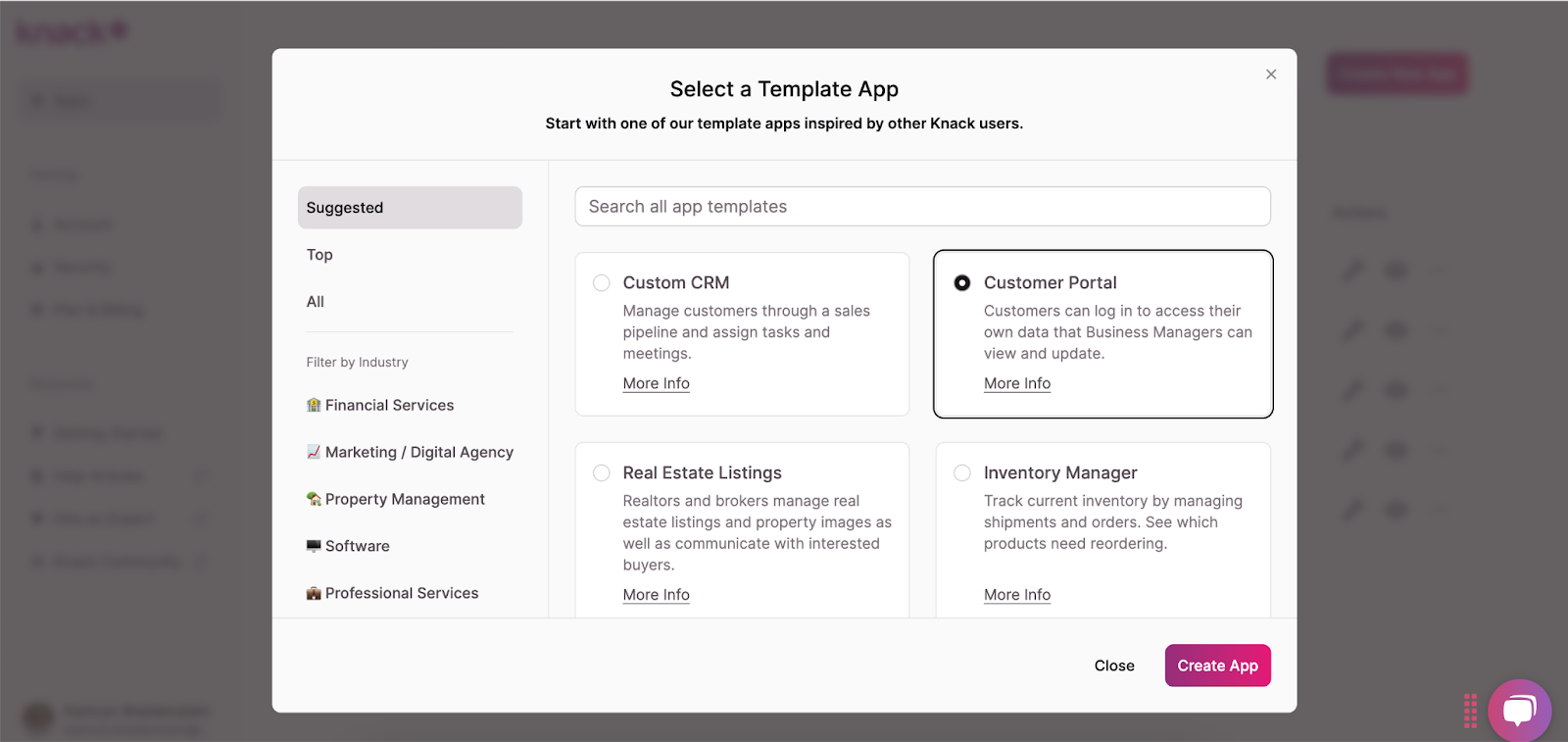1568x742 pixels.
Task: Close the template dialog with the X icon
Action: 1271,74
